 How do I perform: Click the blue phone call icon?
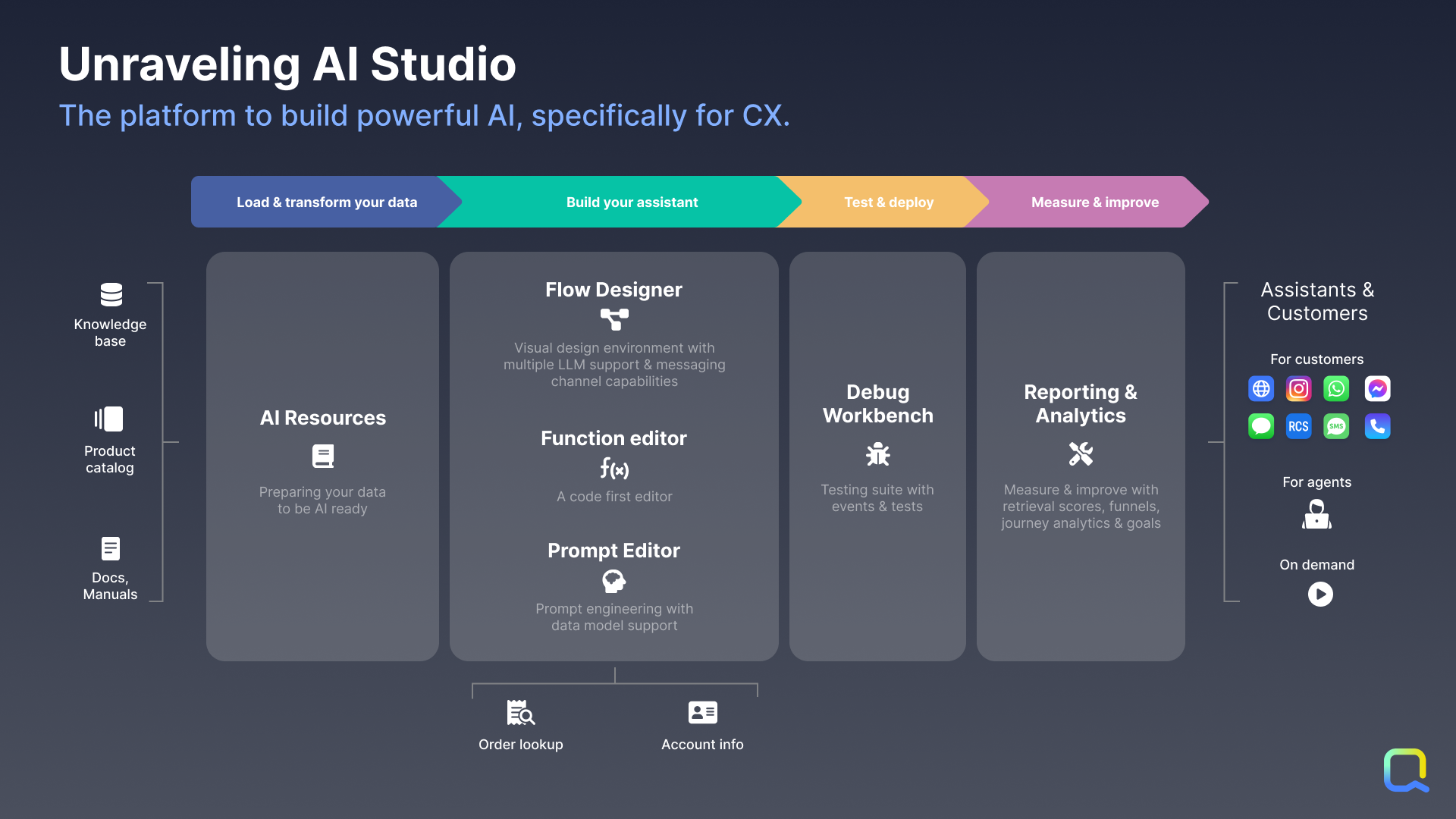1377,426
